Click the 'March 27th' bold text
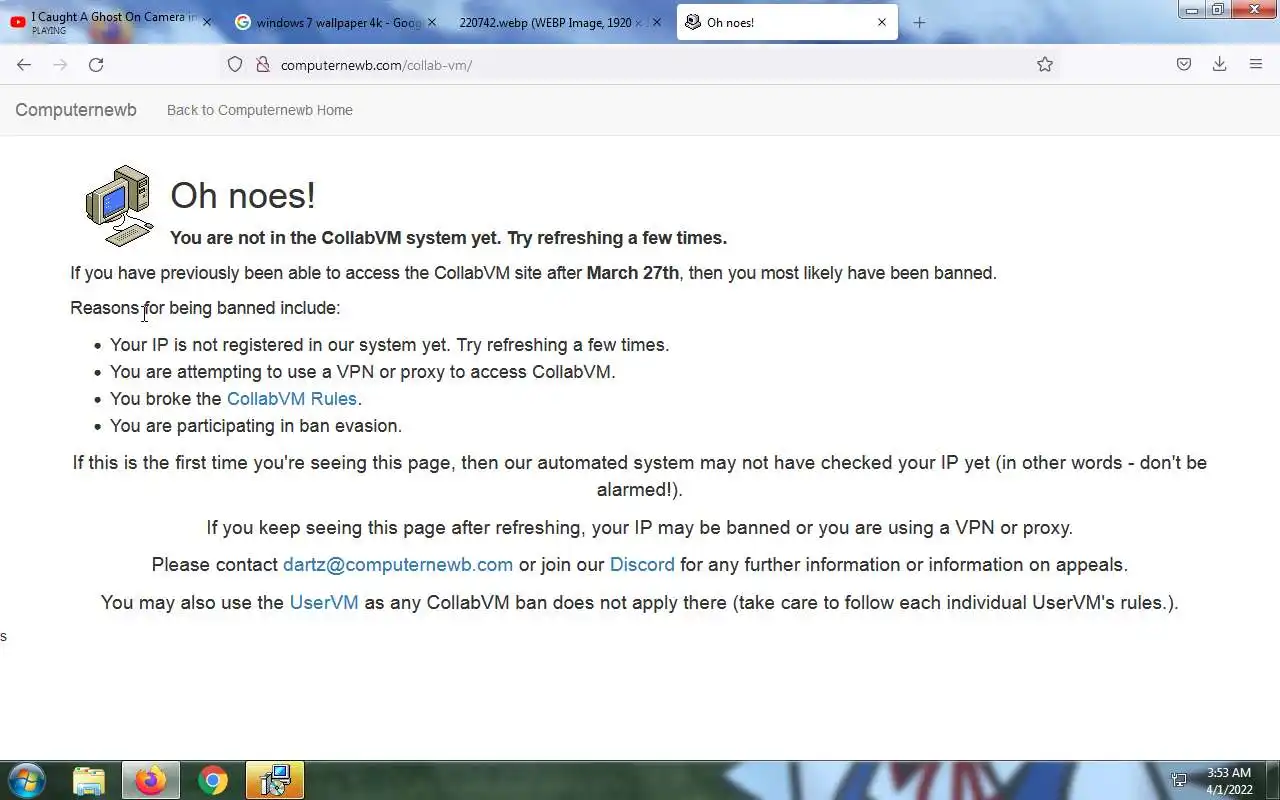This screenshot has width=1280, height=800. [633, 273]
